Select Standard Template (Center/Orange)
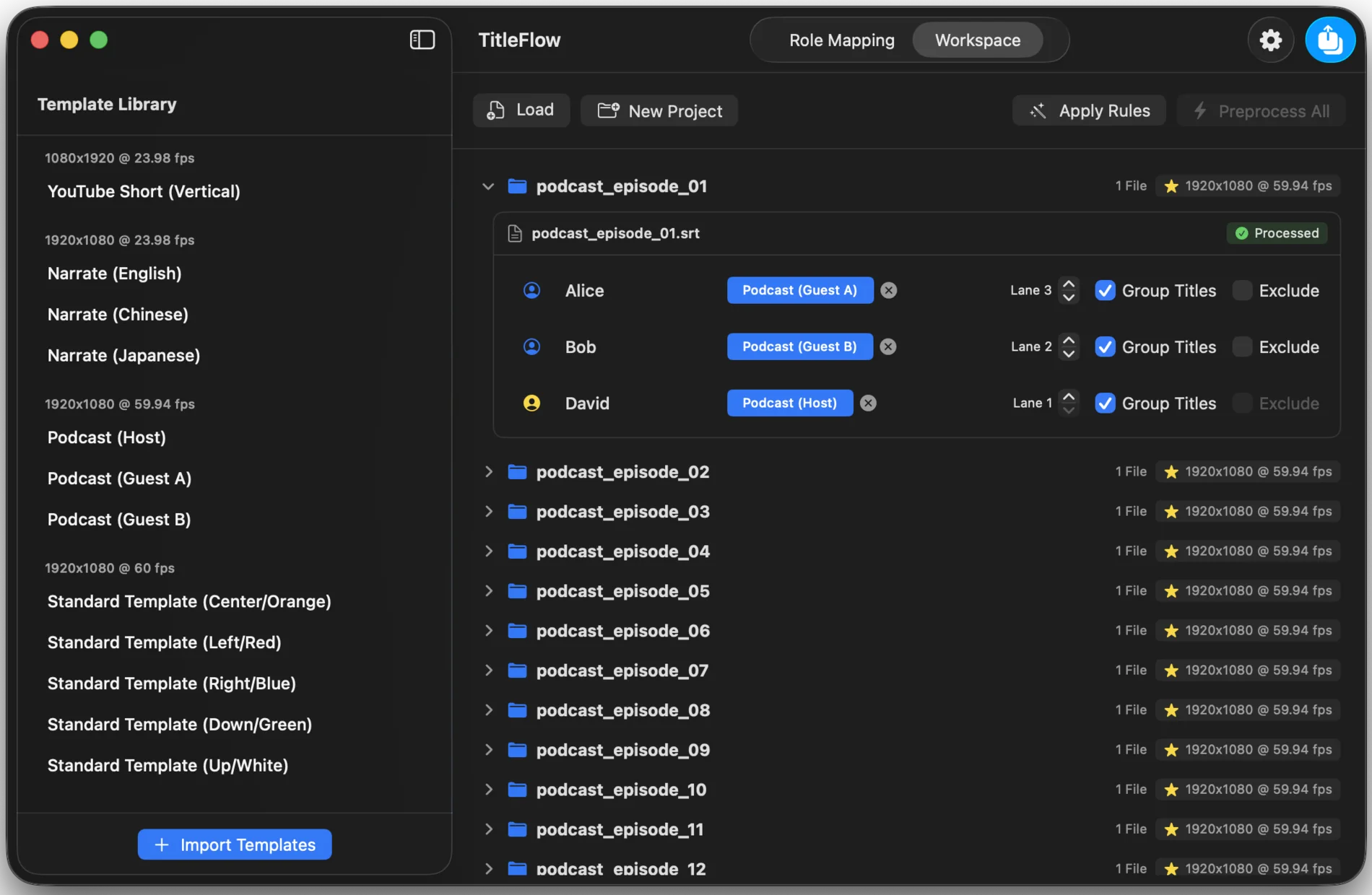Viewport: 1372px width, 895px height. pyautogui.click(x=189, y=602)
